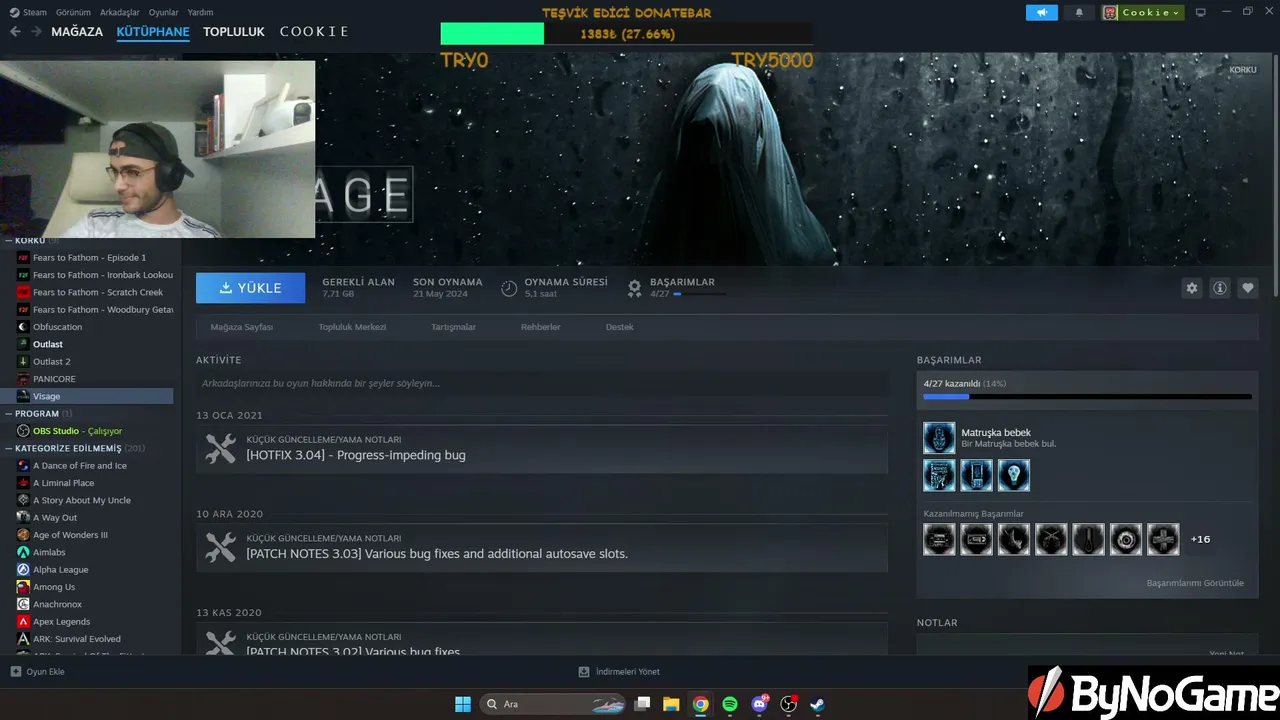Open Visage settings gear icon
This screenshot has height=720, width=1280.
[1191, 288]
